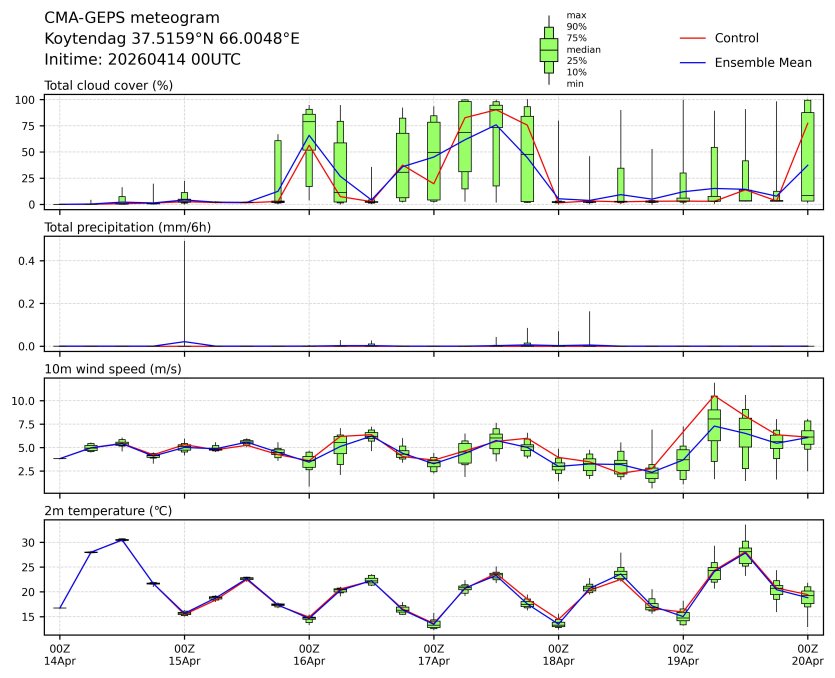Select the Control legend label
The height and width of the screenshot is (678, 835).
(x=736, y=38)
